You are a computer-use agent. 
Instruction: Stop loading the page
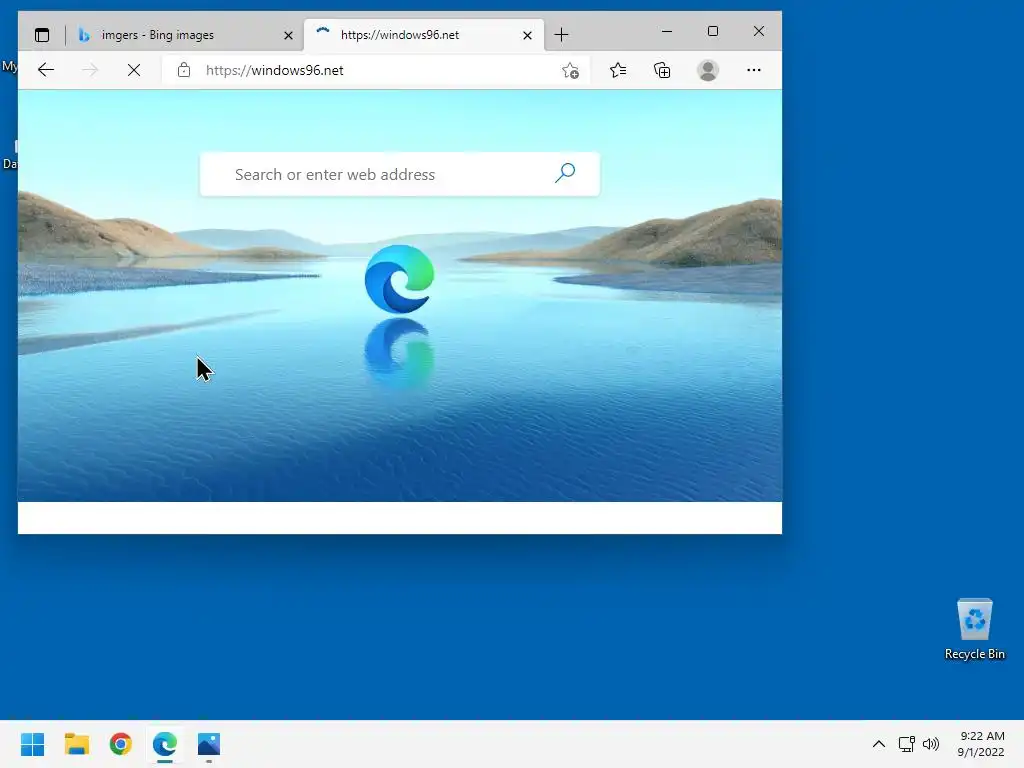click(x=134, y=70)
